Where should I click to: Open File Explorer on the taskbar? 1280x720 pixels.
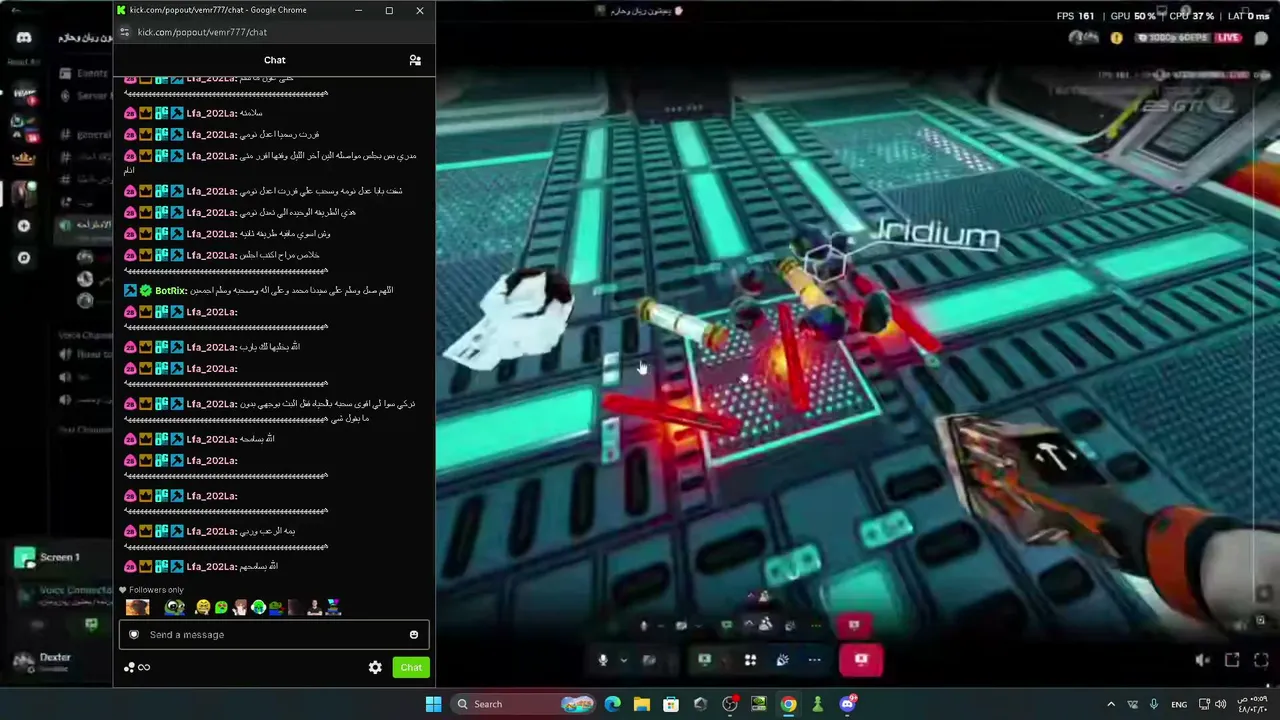tap(641, 704)
